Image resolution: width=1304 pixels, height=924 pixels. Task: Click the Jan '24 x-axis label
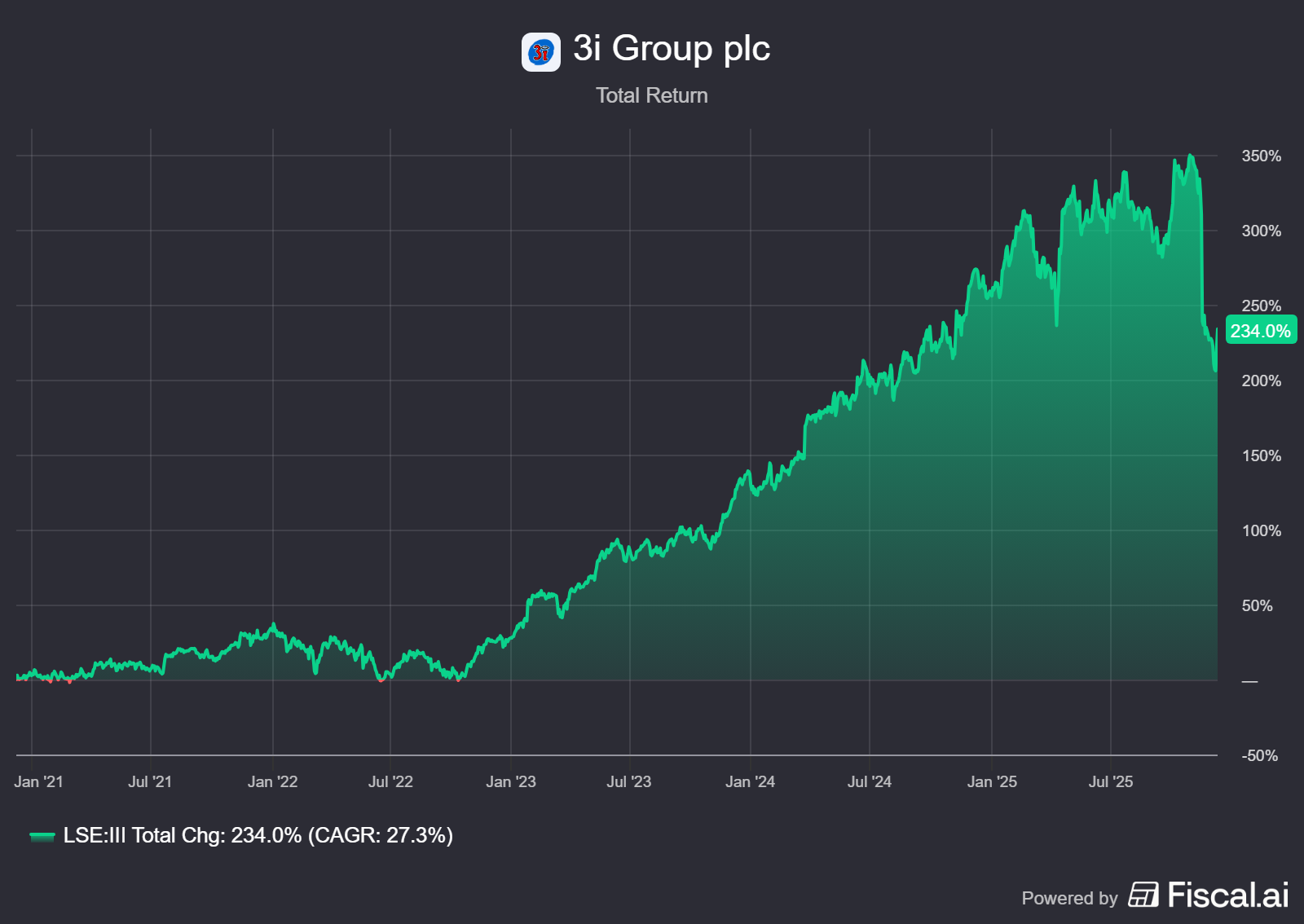tap(750, 781)
